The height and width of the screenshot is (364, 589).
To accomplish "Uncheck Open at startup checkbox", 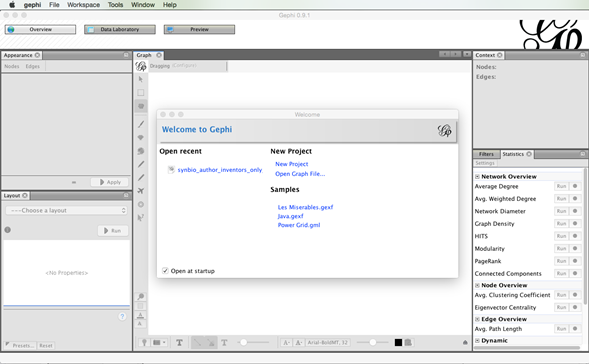I will 165,270.
